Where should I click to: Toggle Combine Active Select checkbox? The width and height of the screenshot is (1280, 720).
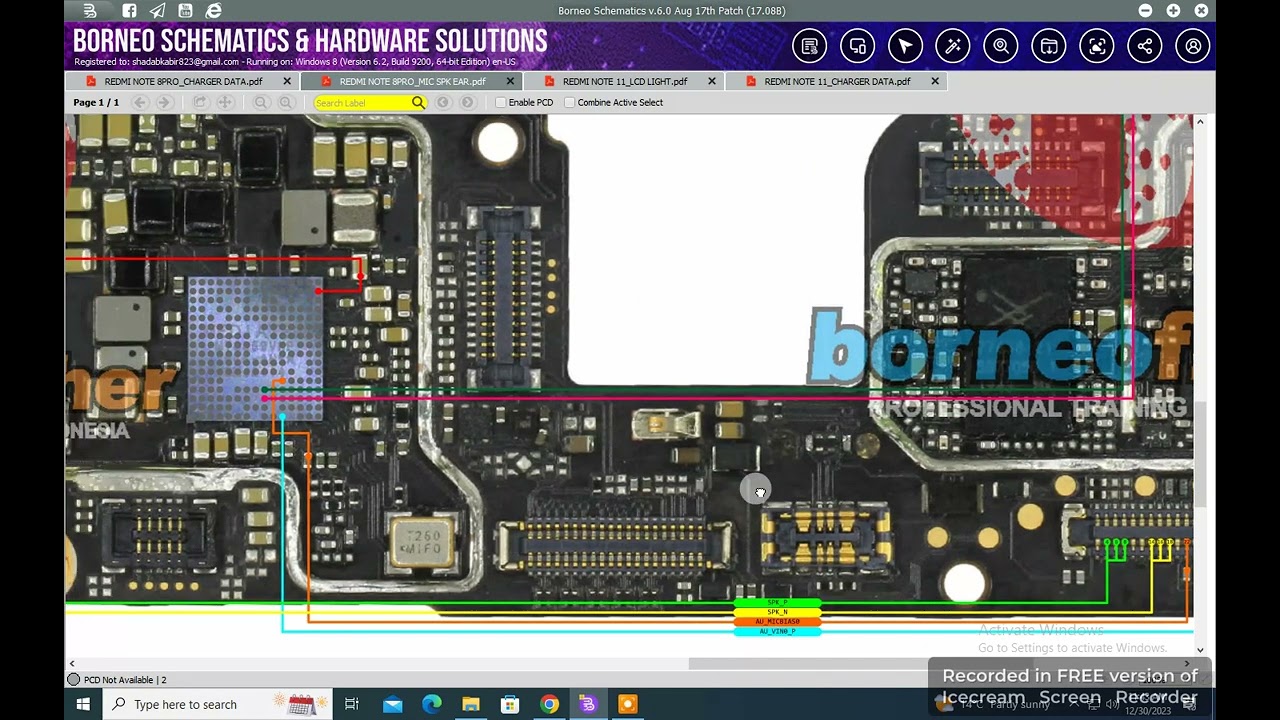click(x=570, y=102)
